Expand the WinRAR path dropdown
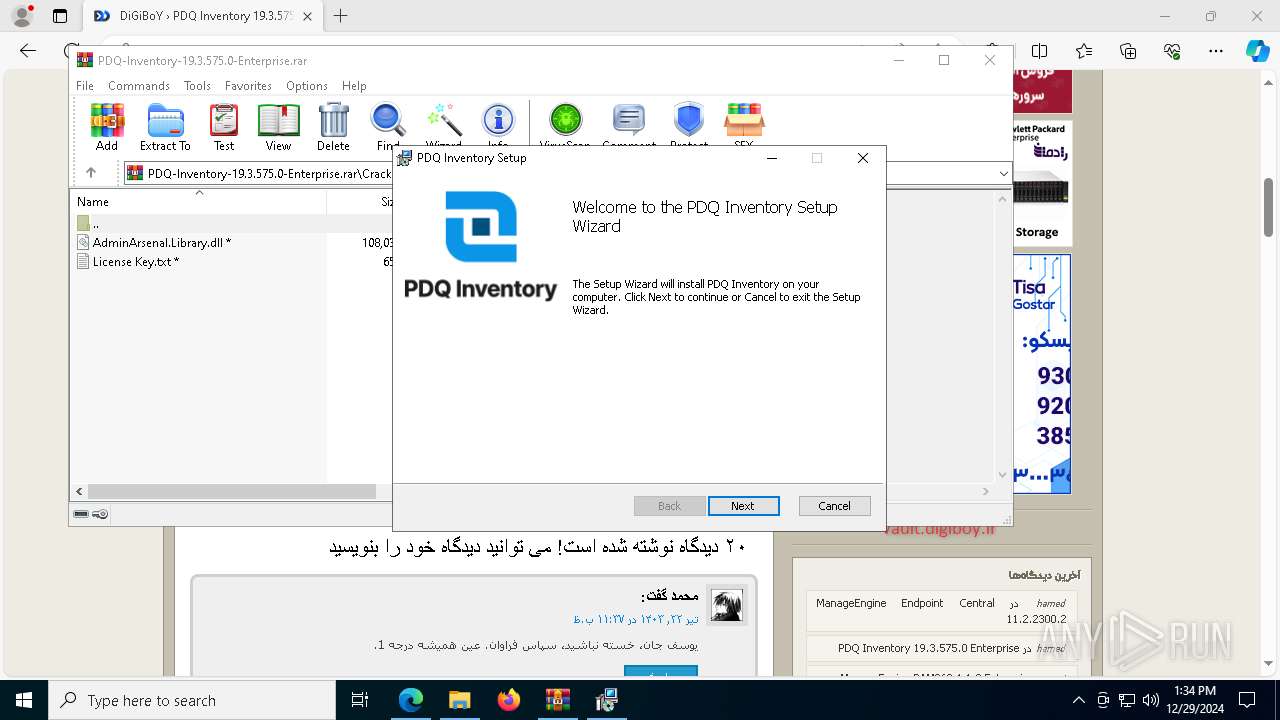The width and height of the screenshot is (1280, 720). [x=1003, y=173]
